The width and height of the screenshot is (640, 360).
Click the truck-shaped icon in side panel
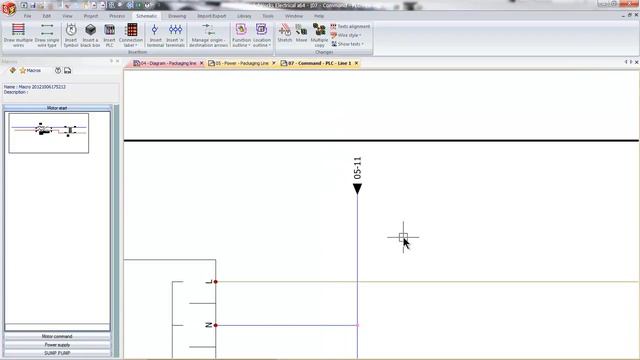68,71
